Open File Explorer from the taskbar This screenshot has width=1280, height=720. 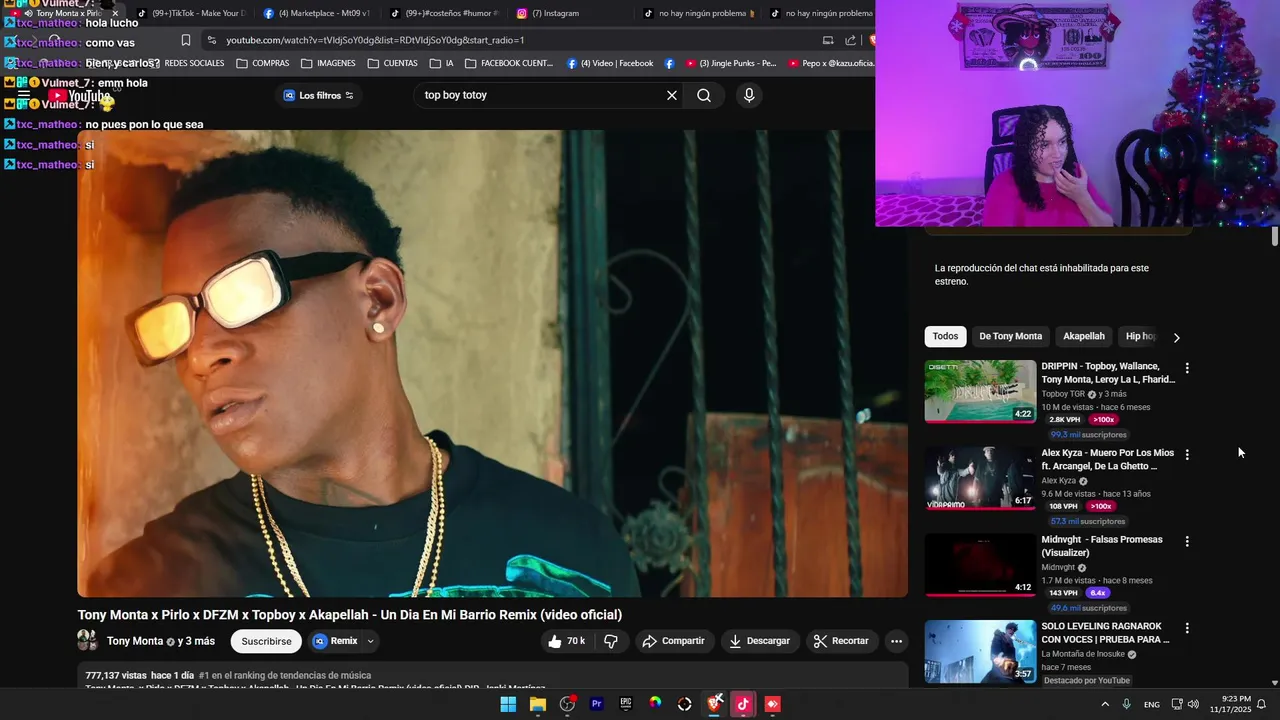[x=538, y=704]
